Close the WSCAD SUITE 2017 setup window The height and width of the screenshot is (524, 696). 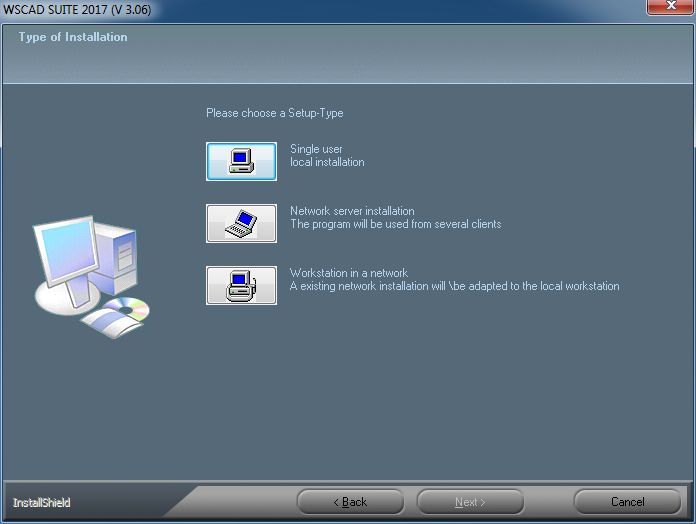[x=671, y=7]
